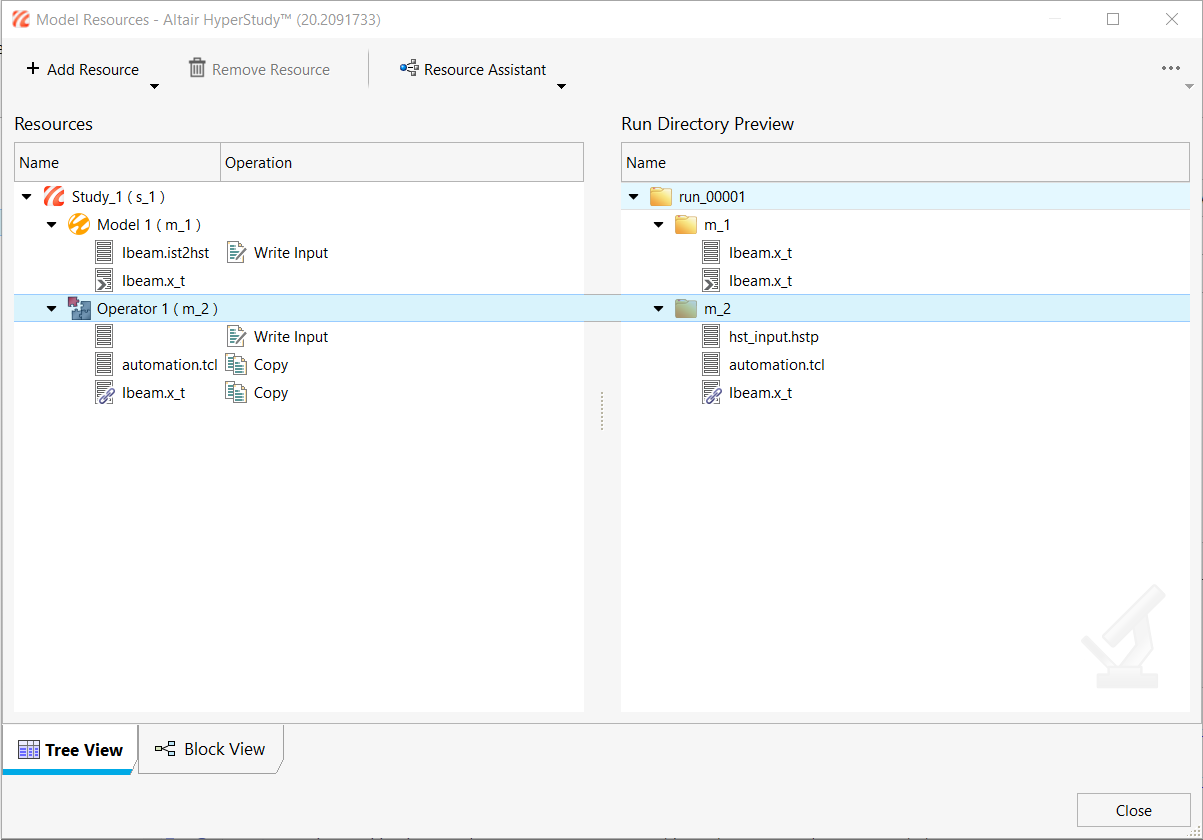Click the hst_input.hstp file icon
This screenshot has width=1203, height=840.
712,336
